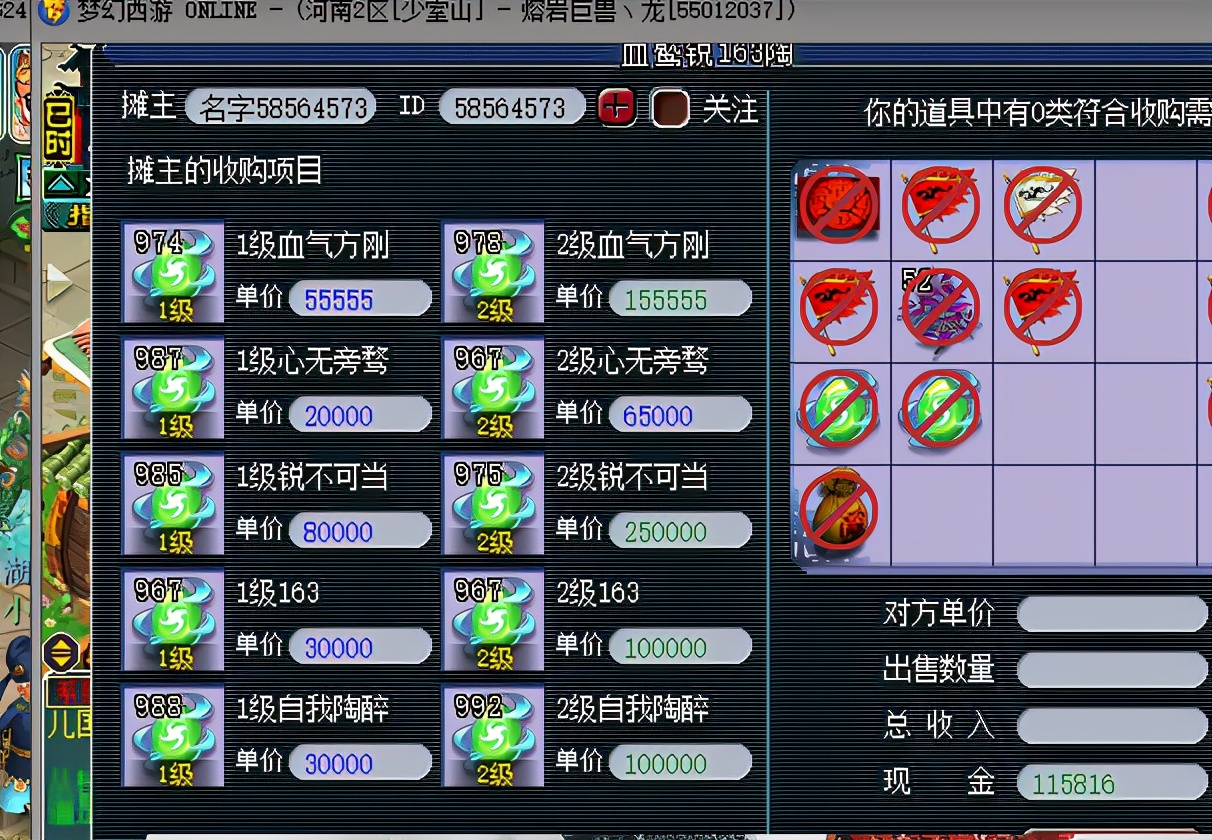Select the brain item in first inventory slot

tap(839, 204)
